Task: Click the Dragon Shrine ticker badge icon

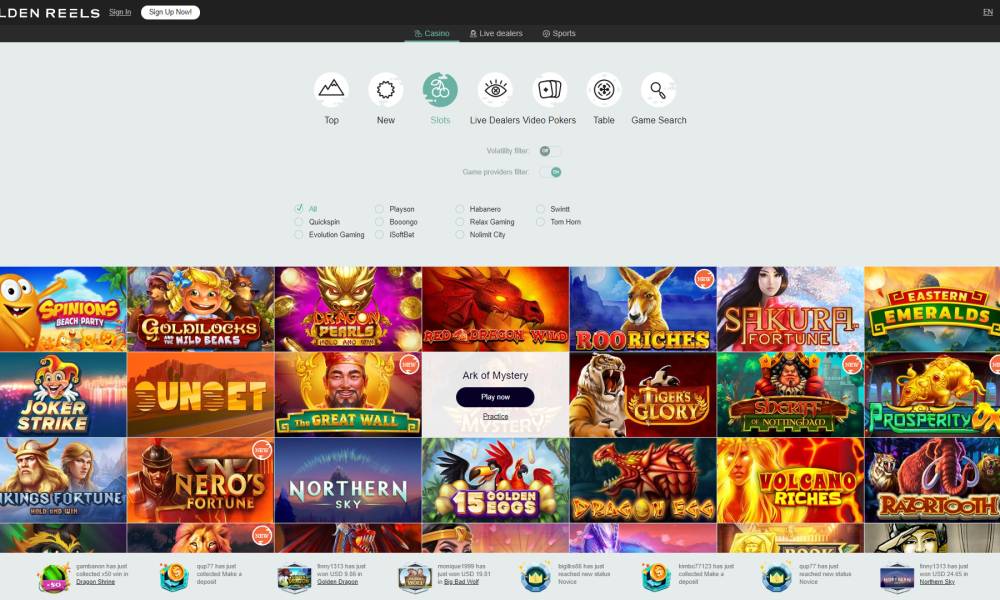Action: coord(54,578)
